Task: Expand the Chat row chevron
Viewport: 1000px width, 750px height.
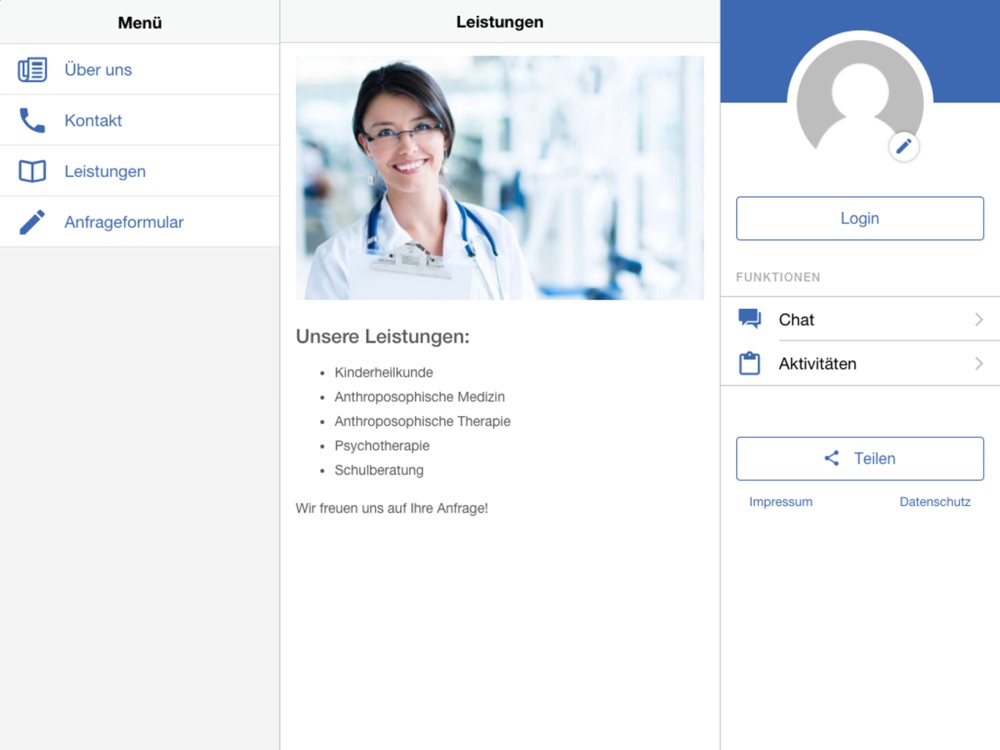Action: pos(978,319)
